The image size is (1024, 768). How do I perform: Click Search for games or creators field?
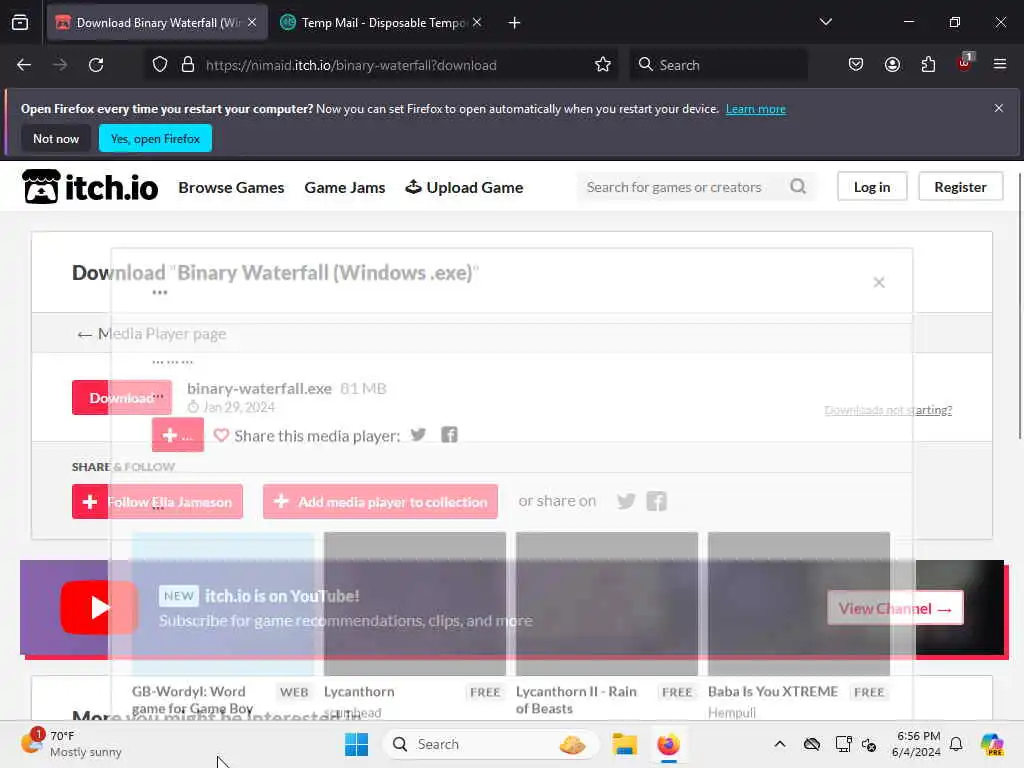click(679, 187)
